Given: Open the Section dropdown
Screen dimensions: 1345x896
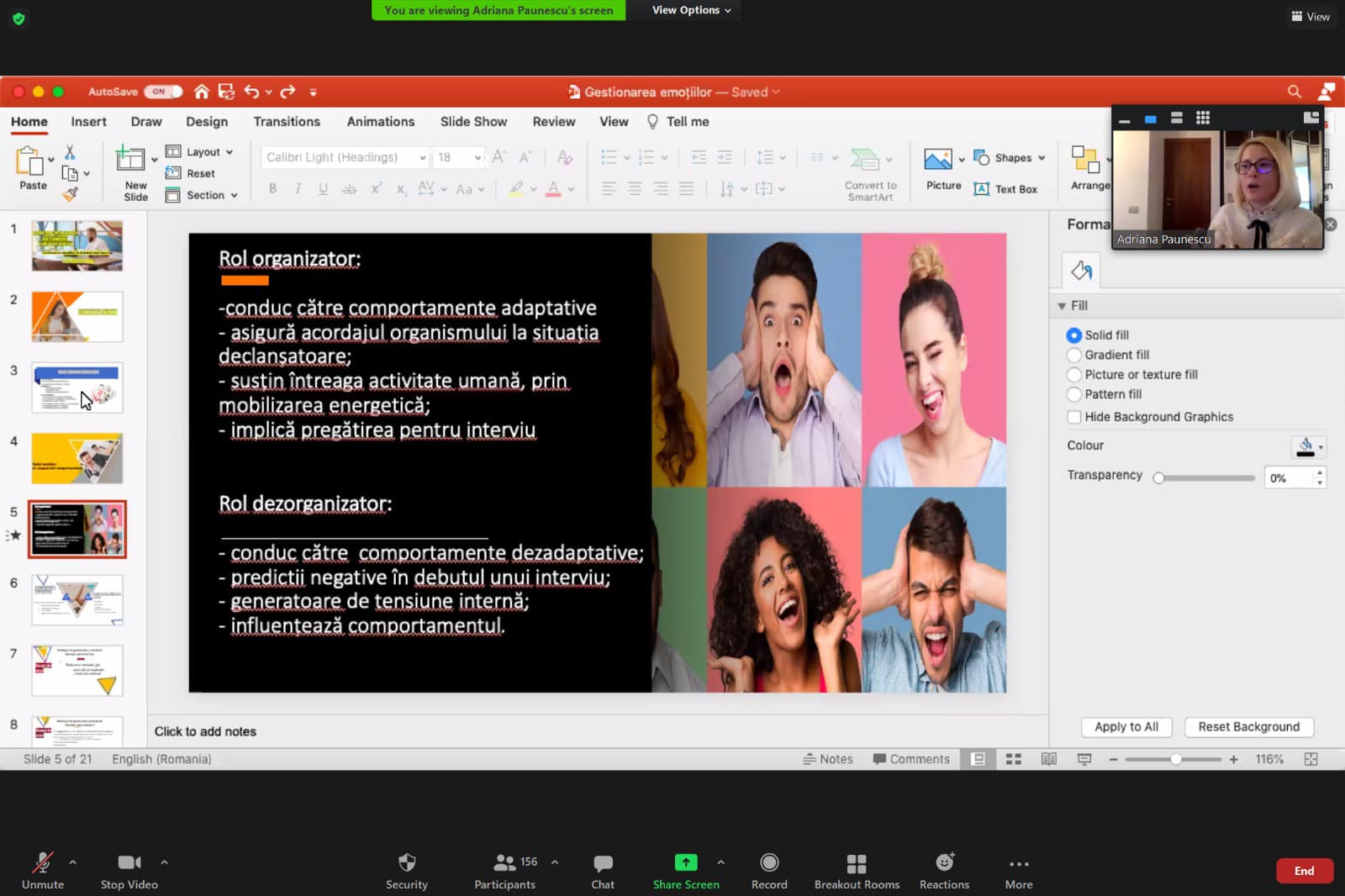Looking at the screenshot, I should coord(202,195).
